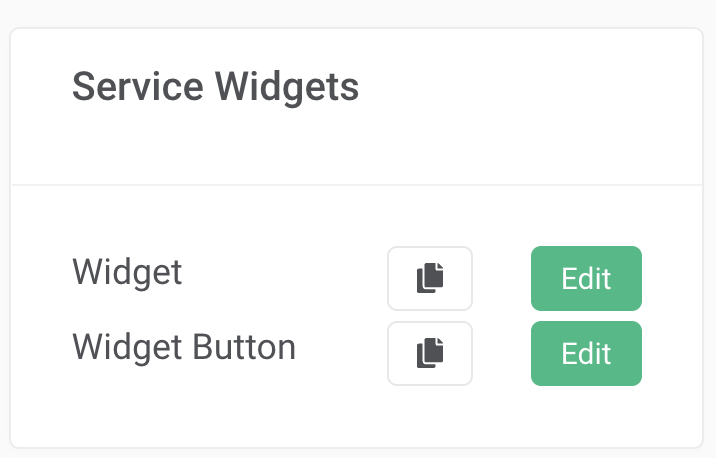716x458 pixels.
Task: Click the Service Widgets heading
Action: (x=216, y=87)
